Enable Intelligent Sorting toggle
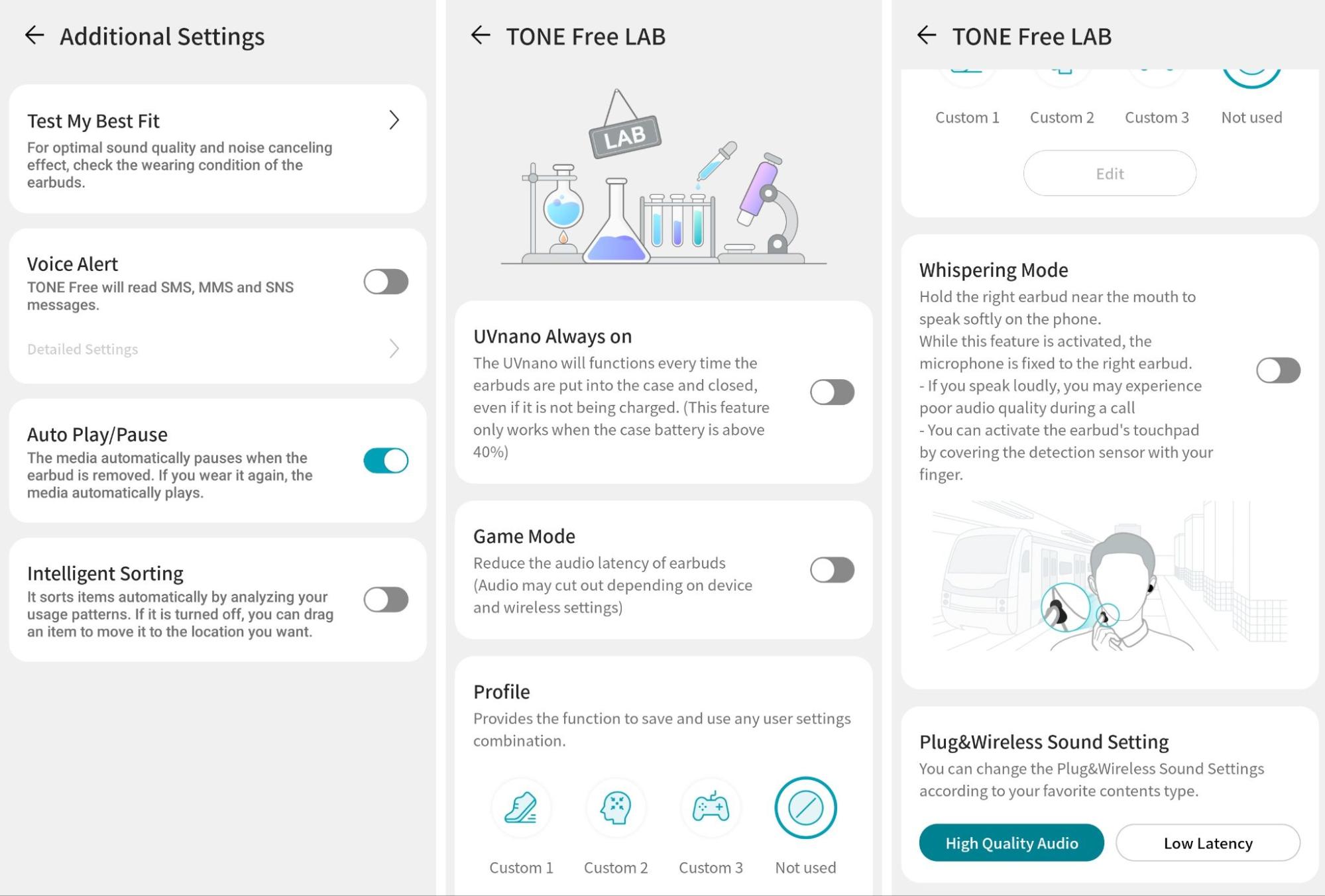Screen dimensions: 1325x896 (386, 599)
